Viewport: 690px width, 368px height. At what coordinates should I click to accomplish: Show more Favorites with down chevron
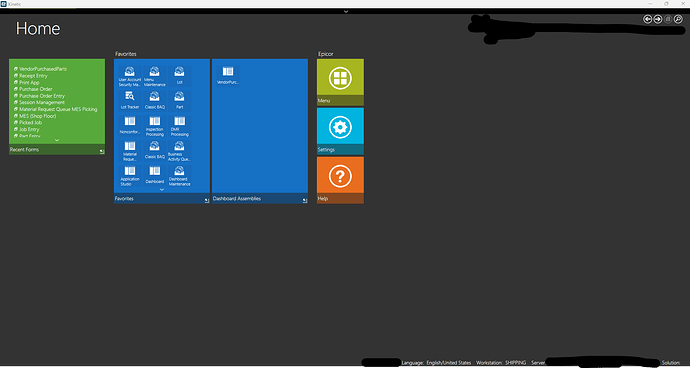(x=161, y=189)
